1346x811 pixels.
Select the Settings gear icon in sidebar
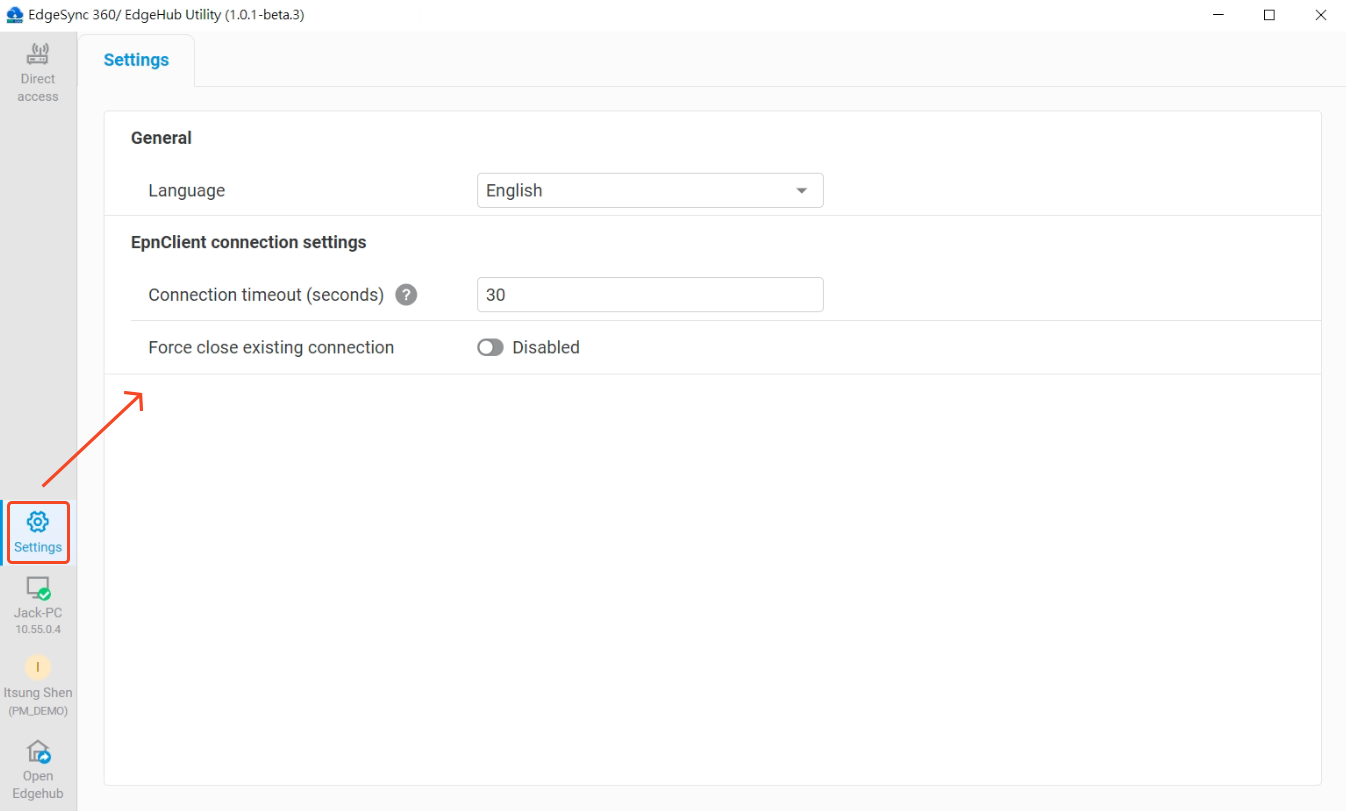point(37,521)
